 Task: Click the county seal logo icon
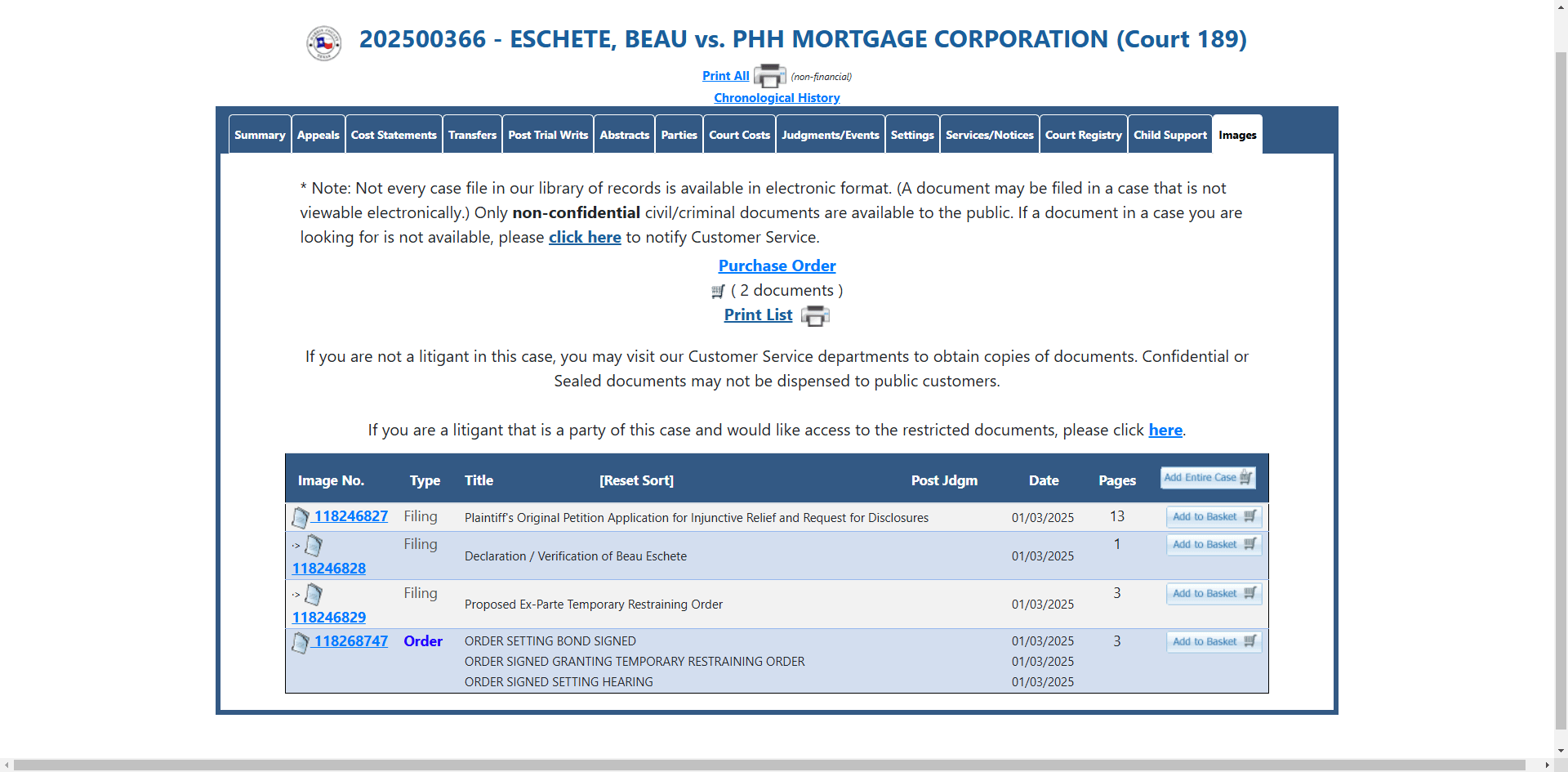point(323,42)
